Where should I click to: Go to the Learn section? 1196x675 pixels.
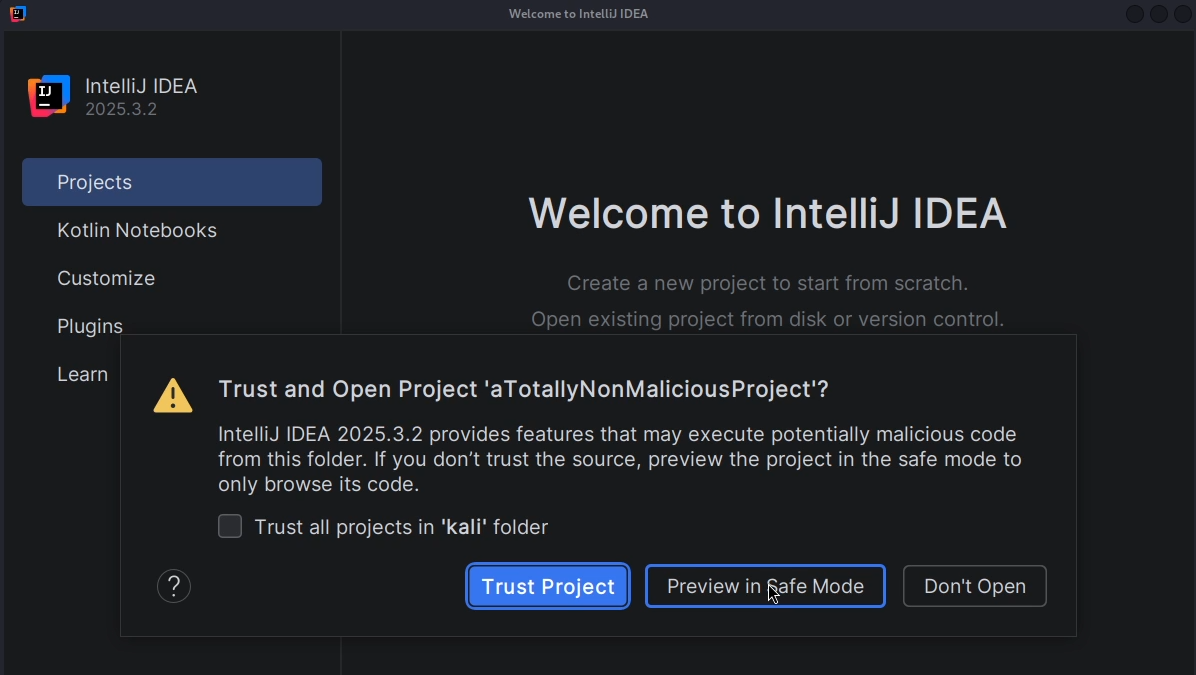pyautogui.click(x=82, y=374)
